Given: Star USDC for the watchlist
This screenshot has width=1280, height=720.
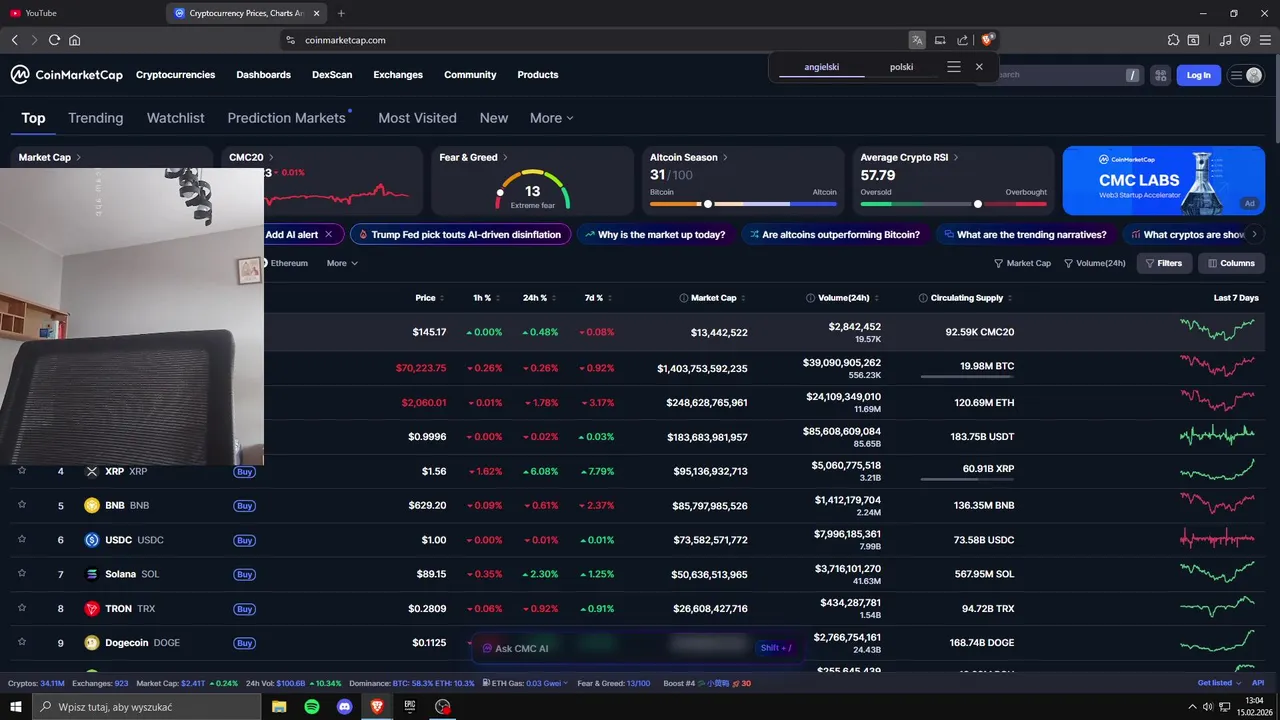Looking at the screenshot, I should tap(22, 540).
